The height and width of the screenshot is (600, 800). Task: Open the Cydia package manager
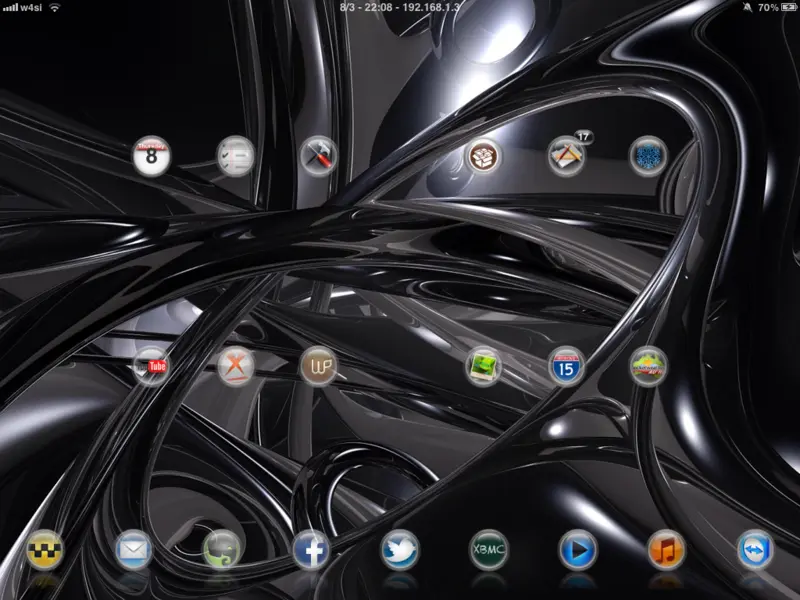coord(484,155)
